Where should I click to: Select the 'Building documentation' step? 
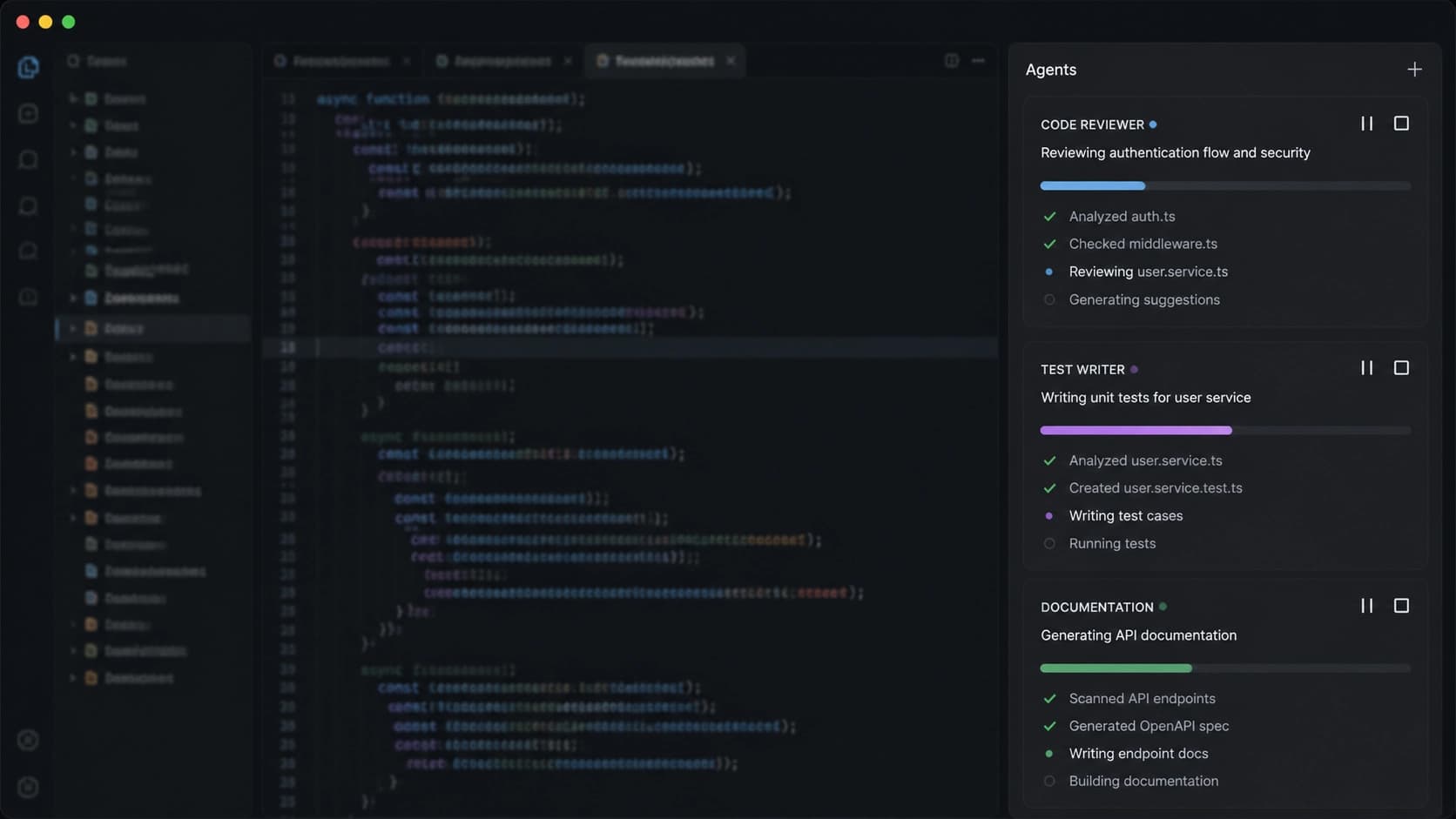(x=1143, y=782)
